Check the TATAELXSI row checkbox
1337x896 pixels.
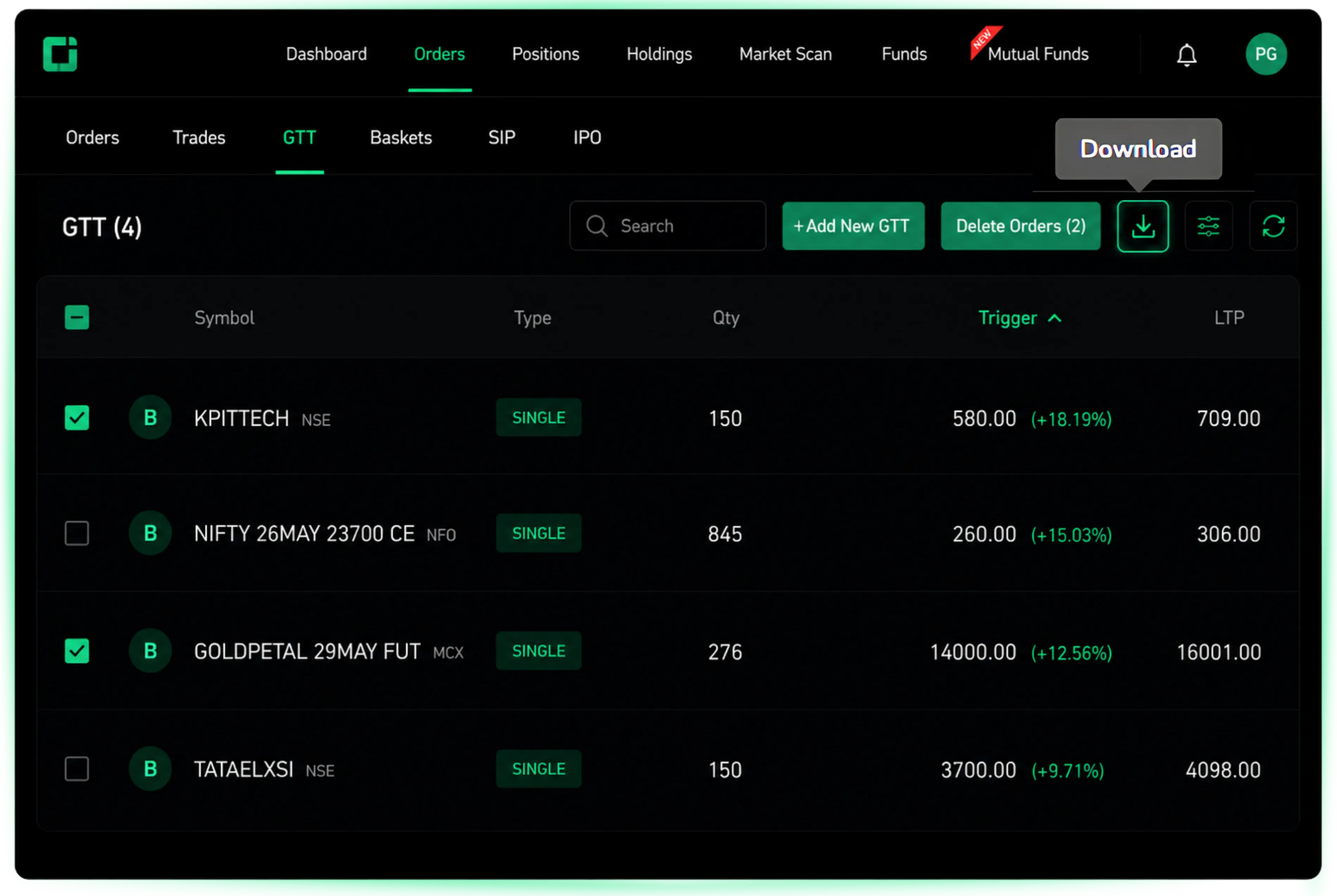pyautogui.click(x=76, y=769)
